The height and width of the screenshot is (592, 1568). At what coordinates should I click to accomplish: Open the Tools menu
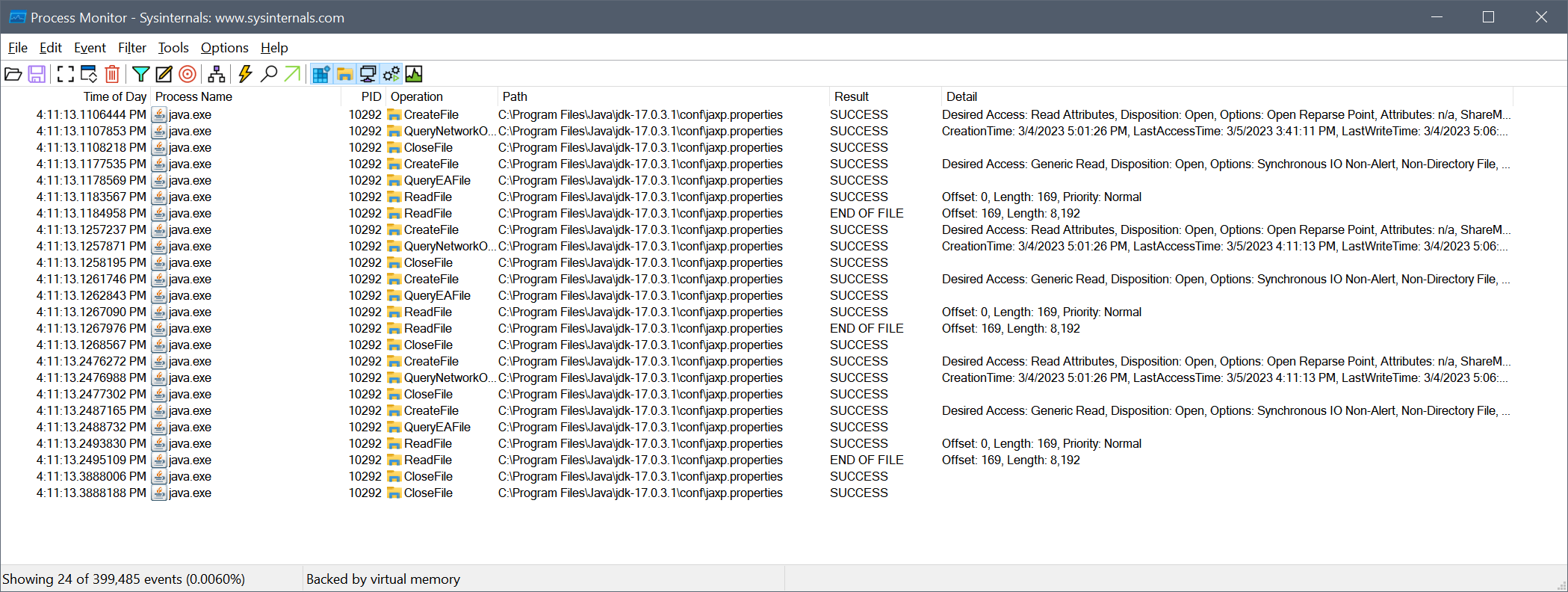tap(173, 48)
